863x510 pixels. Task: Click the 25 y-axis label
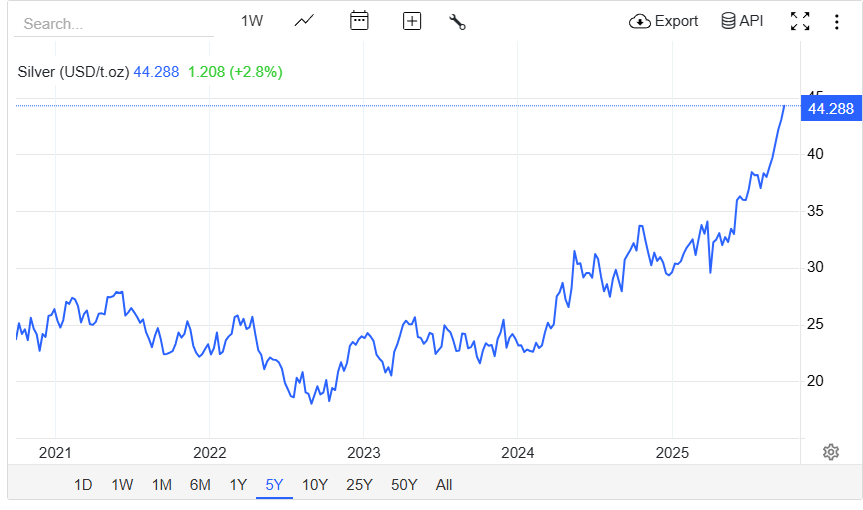click(x=815, y=324)
